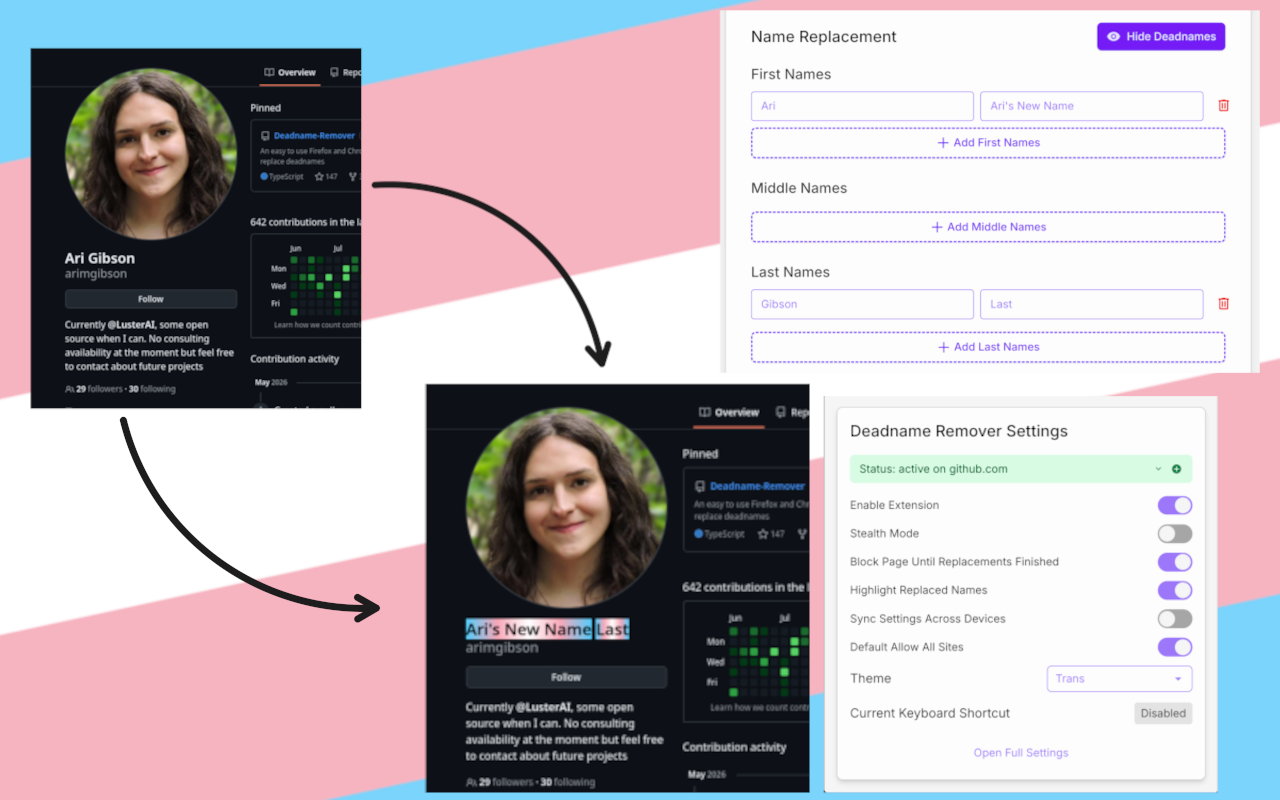This screenshot has width=1280, height=800.
Task: Click the Ari Gibson profile name heading
Action: coord(100,258)
